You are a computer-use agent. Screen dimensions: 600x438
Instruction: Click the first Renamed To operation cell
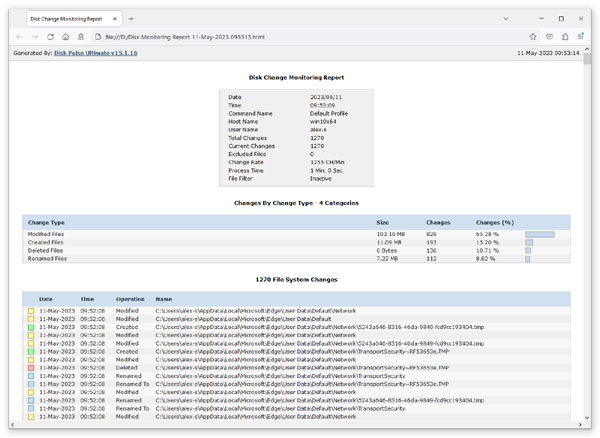tap(132, 384)
